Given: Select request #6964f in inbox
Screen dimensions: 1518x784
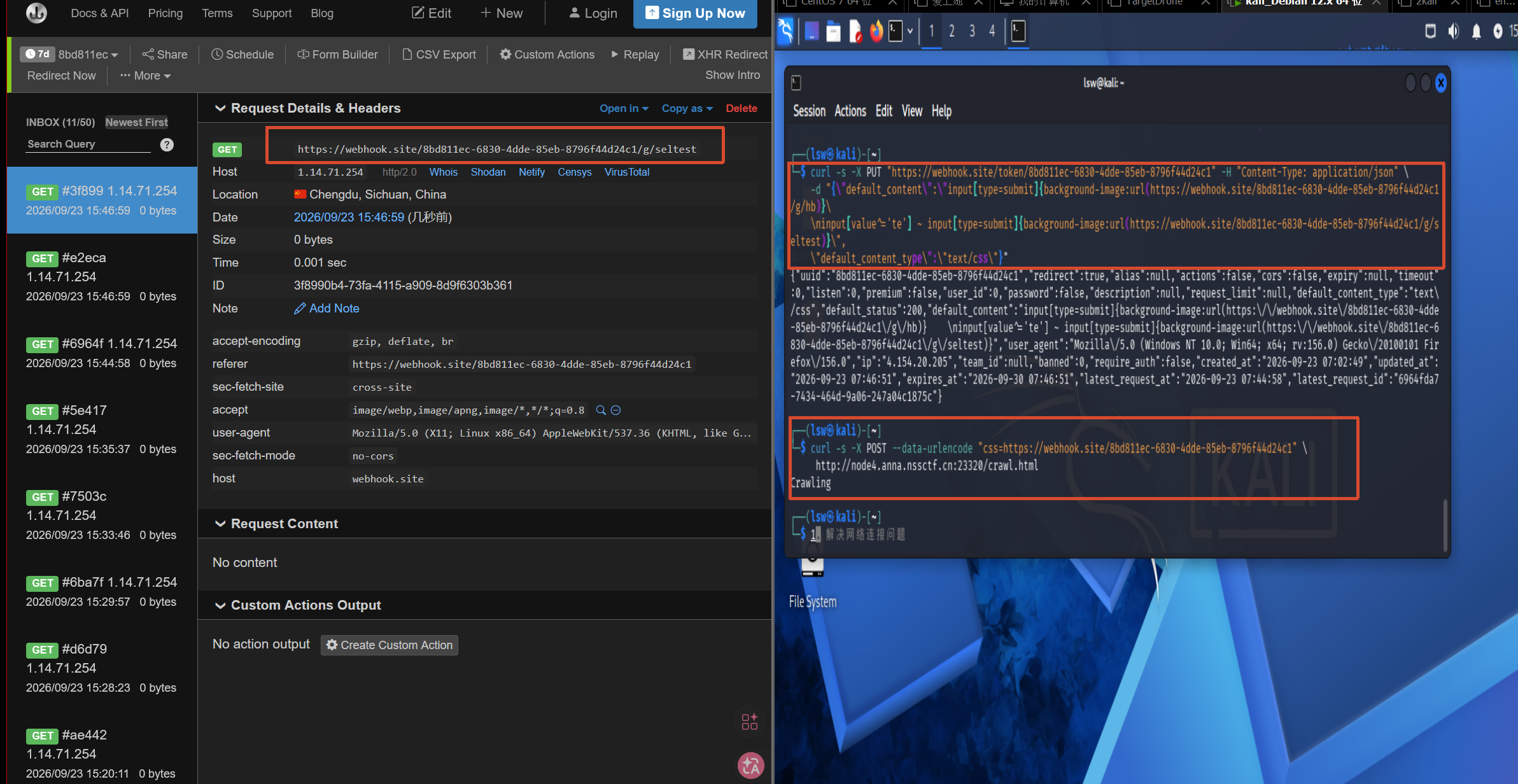Looking at the screenshot, I should pyautogui.click(x=102, y=353).
